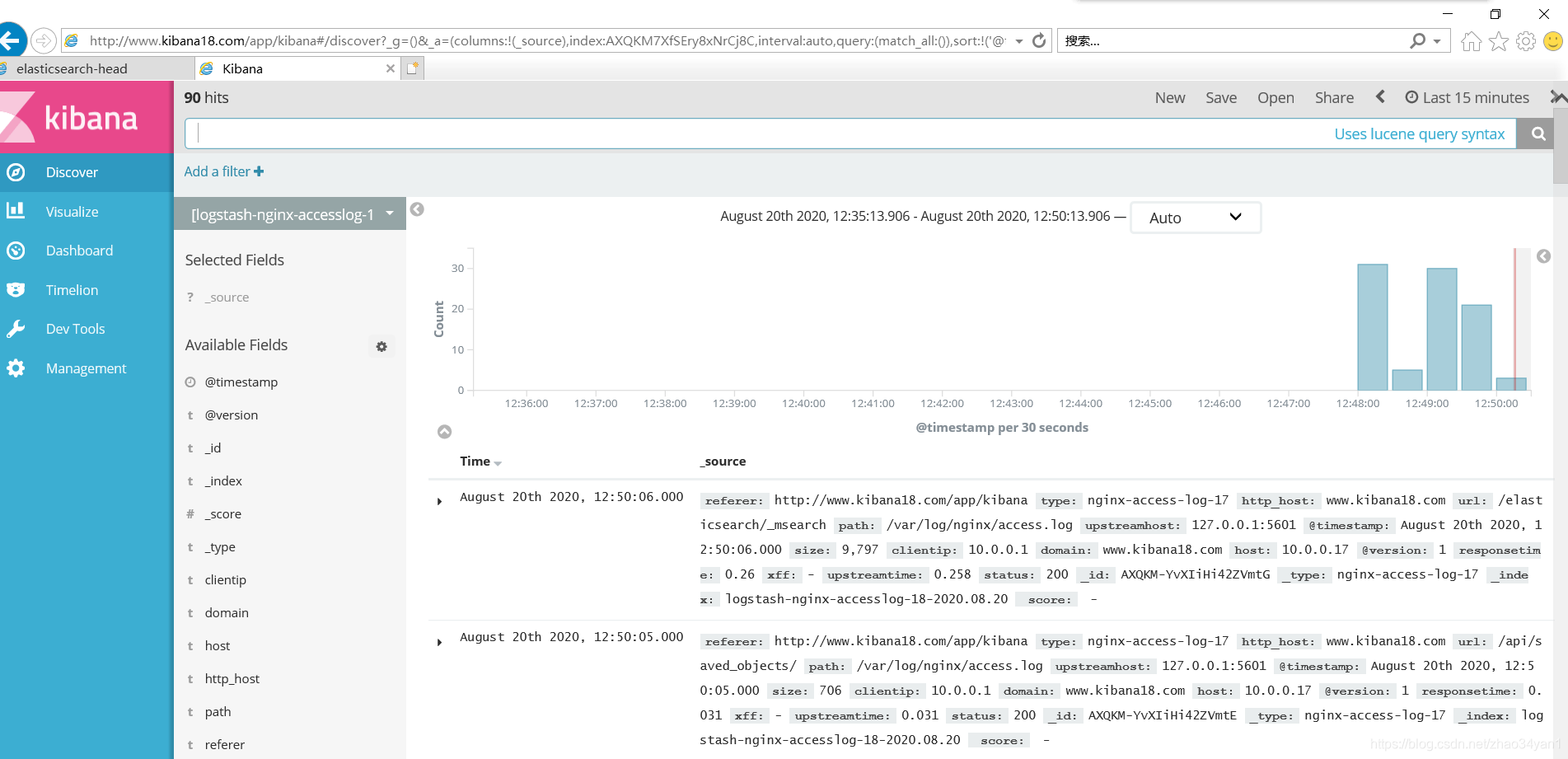Open browser favorites star icon
Viewport: 1568px width, 759px height.
[1499, 40]
